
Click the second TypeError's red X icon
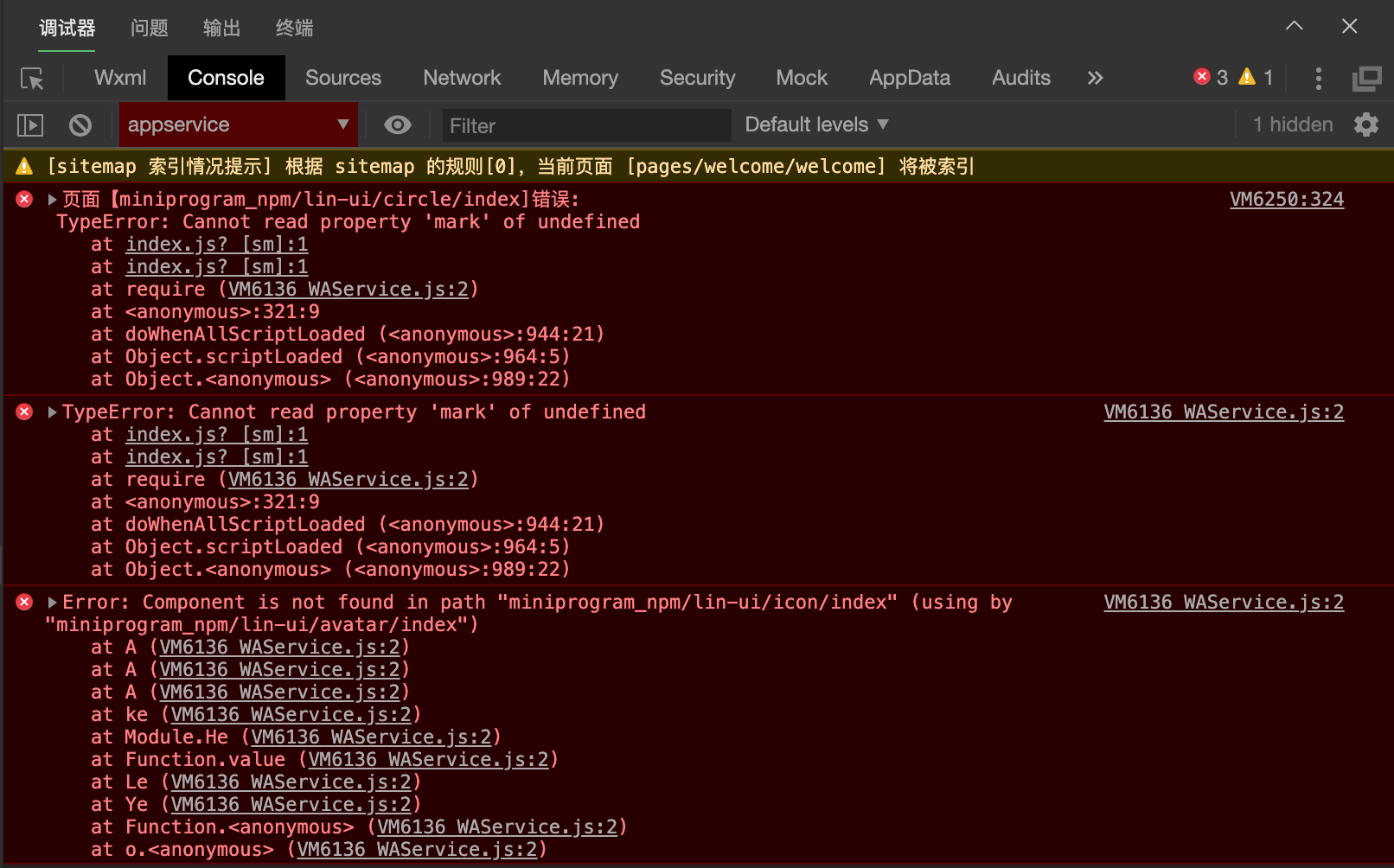24,412
